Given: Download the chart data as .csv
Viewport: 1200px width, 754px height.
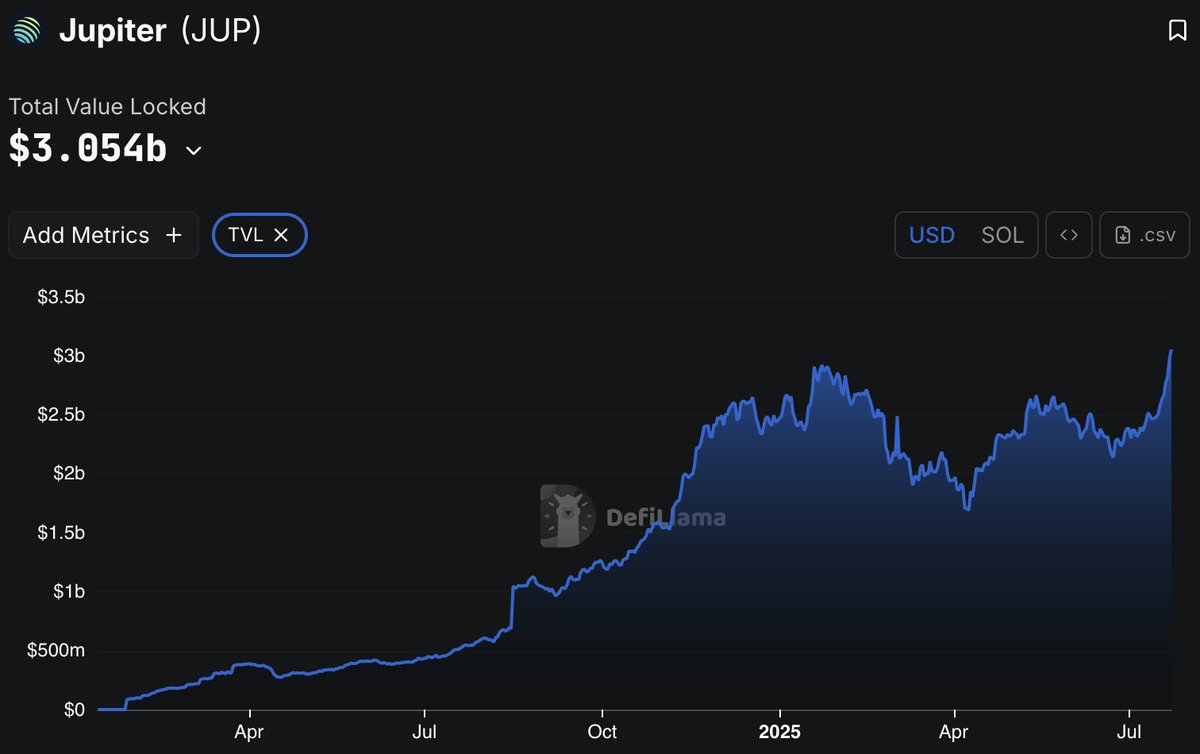Looking at the screenshot, I should (x=1145, y=235).
